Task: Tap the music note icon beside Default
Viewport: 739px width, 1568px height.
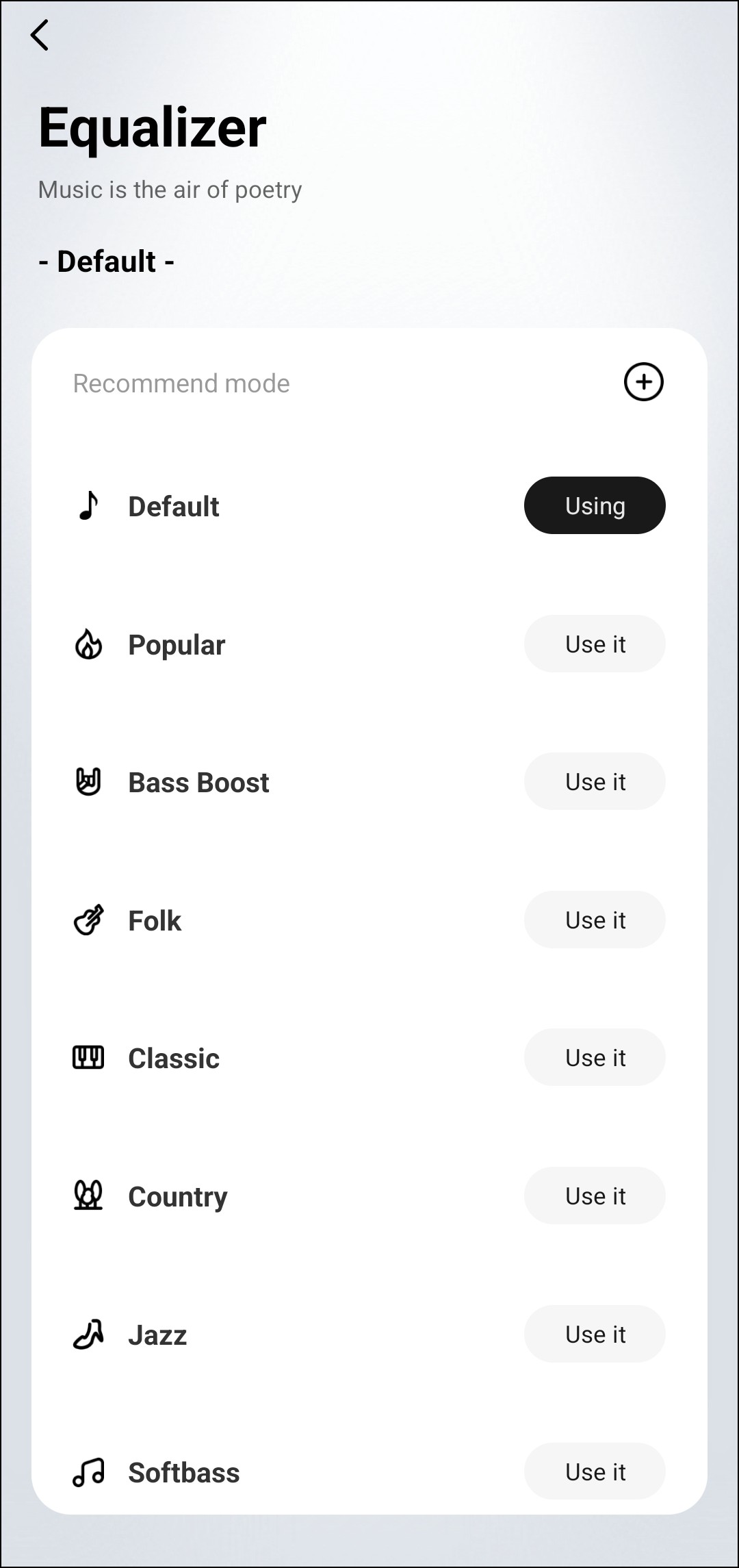Action: click(88, 506)
